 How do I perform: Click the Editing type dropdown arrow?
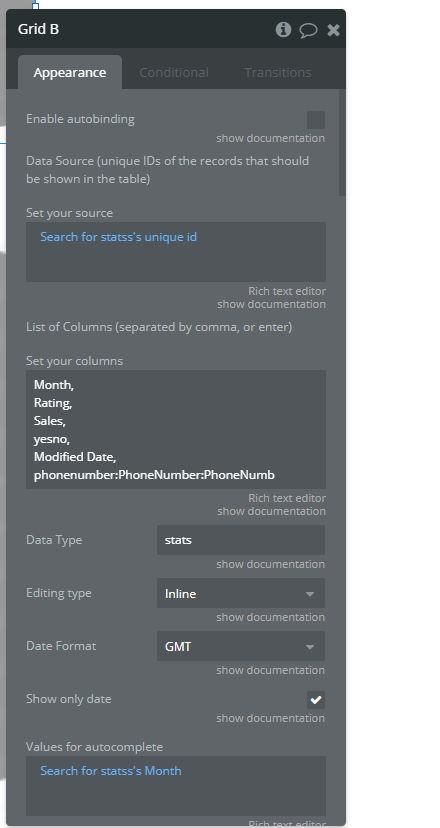pos(310,594)
